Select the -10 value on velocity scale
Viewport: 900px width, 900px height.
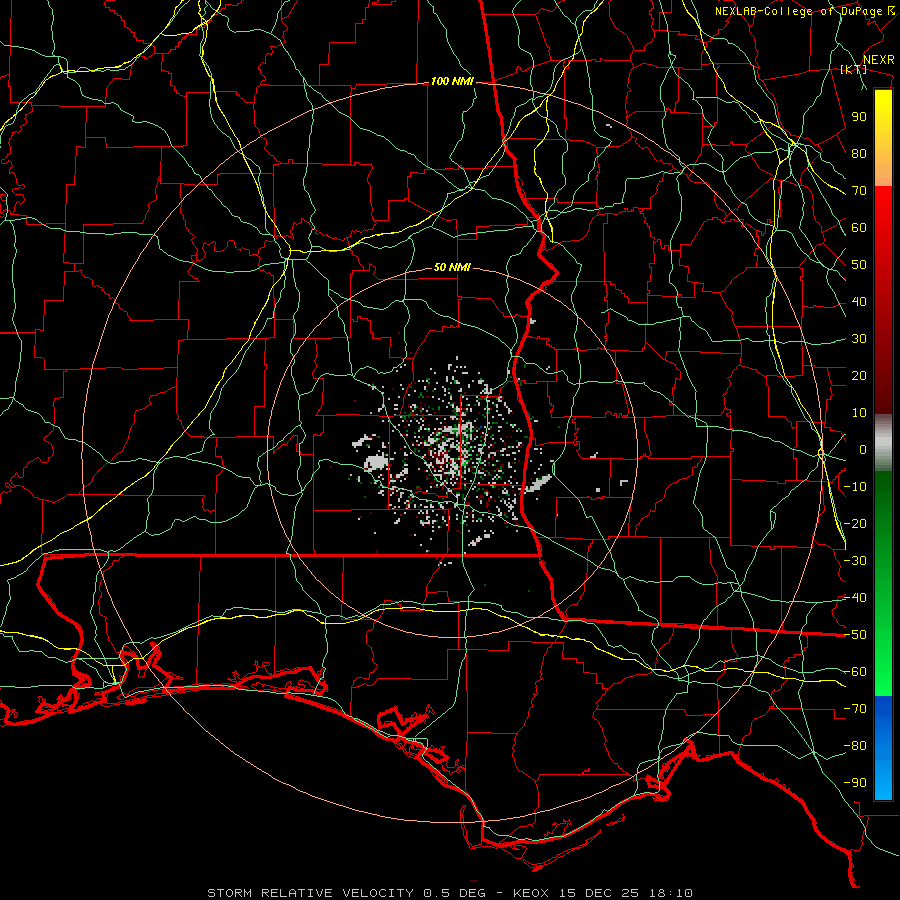tap(855, 487)
